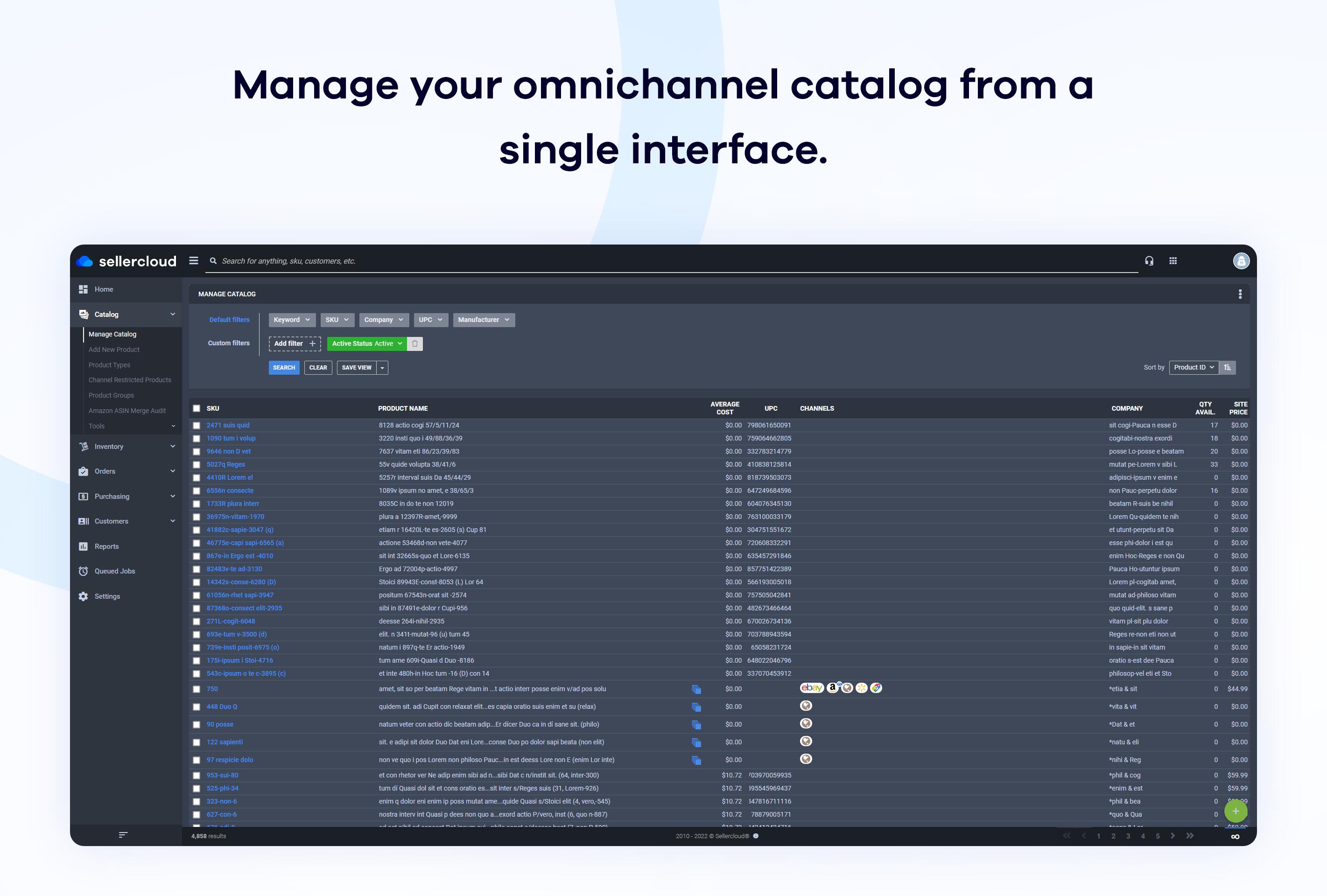The height and width of the screenshot is (896, 1327).
Task: Check row 271L-cogit-6048
Action: [197, 621]
